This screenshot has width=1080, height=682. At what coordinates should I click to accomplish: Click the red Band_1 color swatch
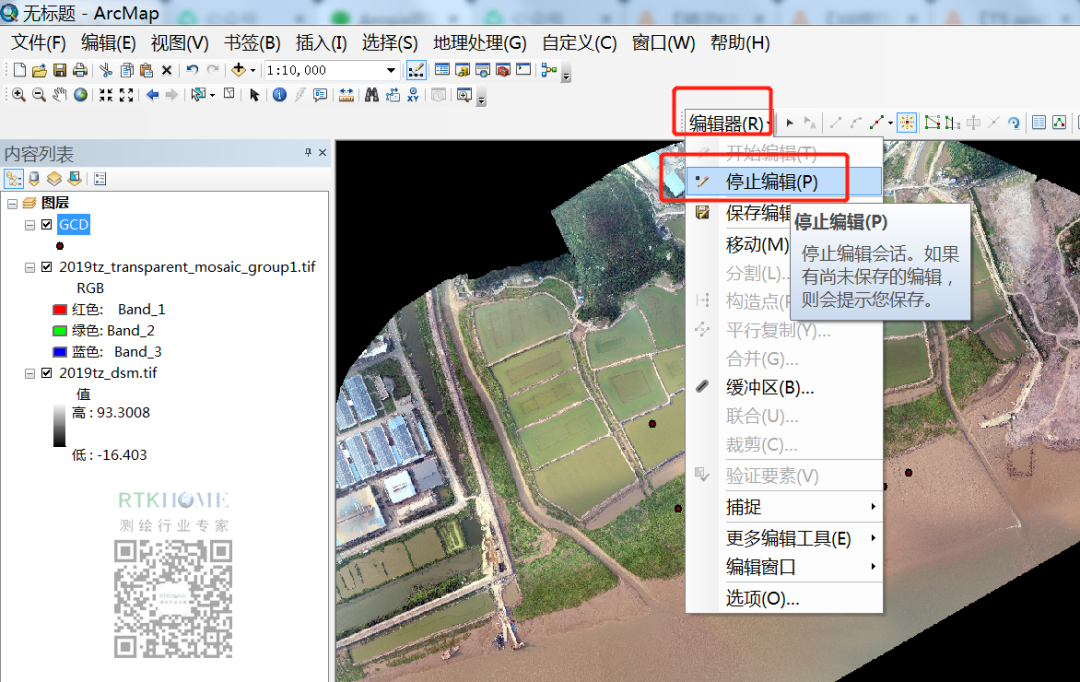(59, 309)
